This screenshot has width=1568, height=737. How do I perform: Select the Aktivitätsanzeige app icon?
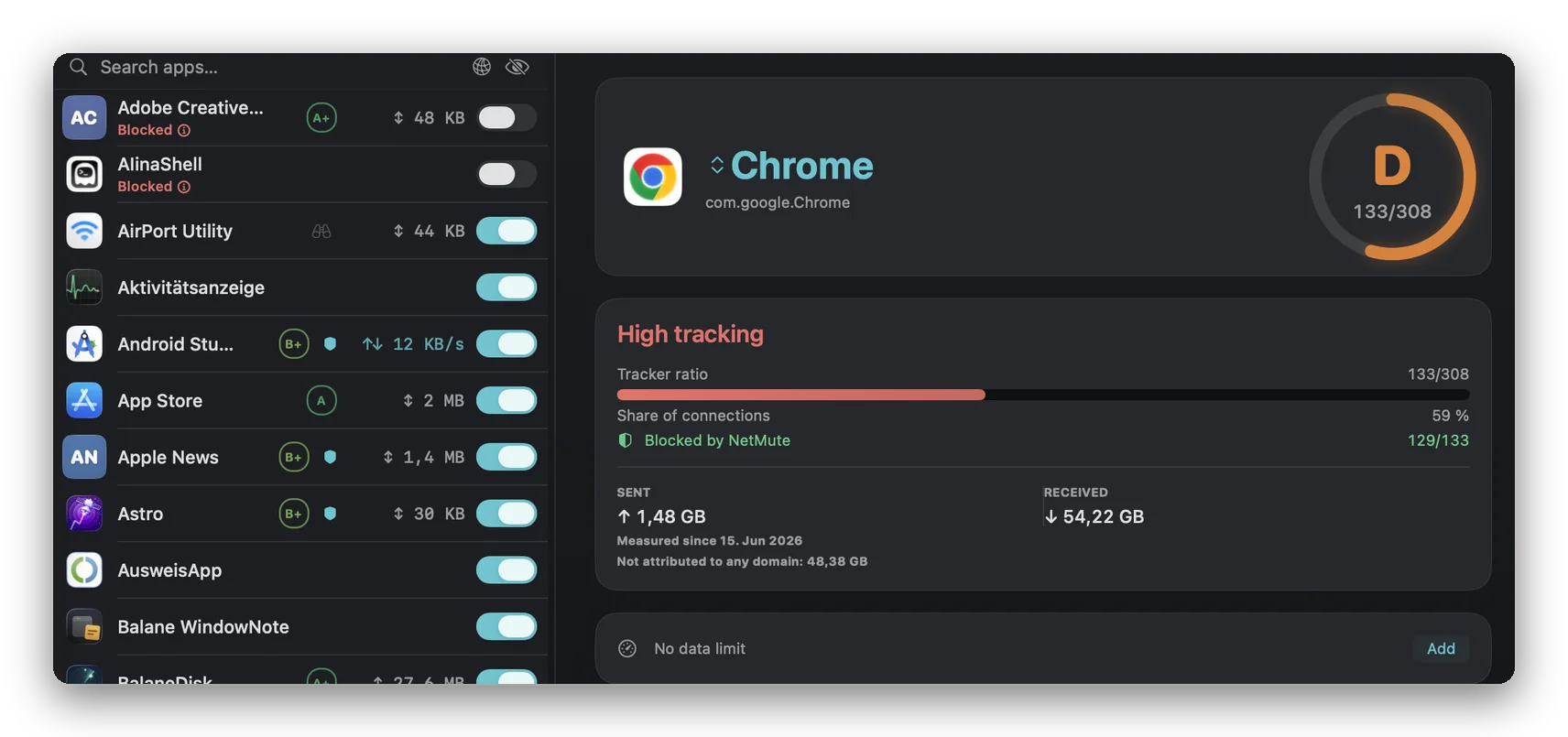pyautogui.click(x=84, y=287)
